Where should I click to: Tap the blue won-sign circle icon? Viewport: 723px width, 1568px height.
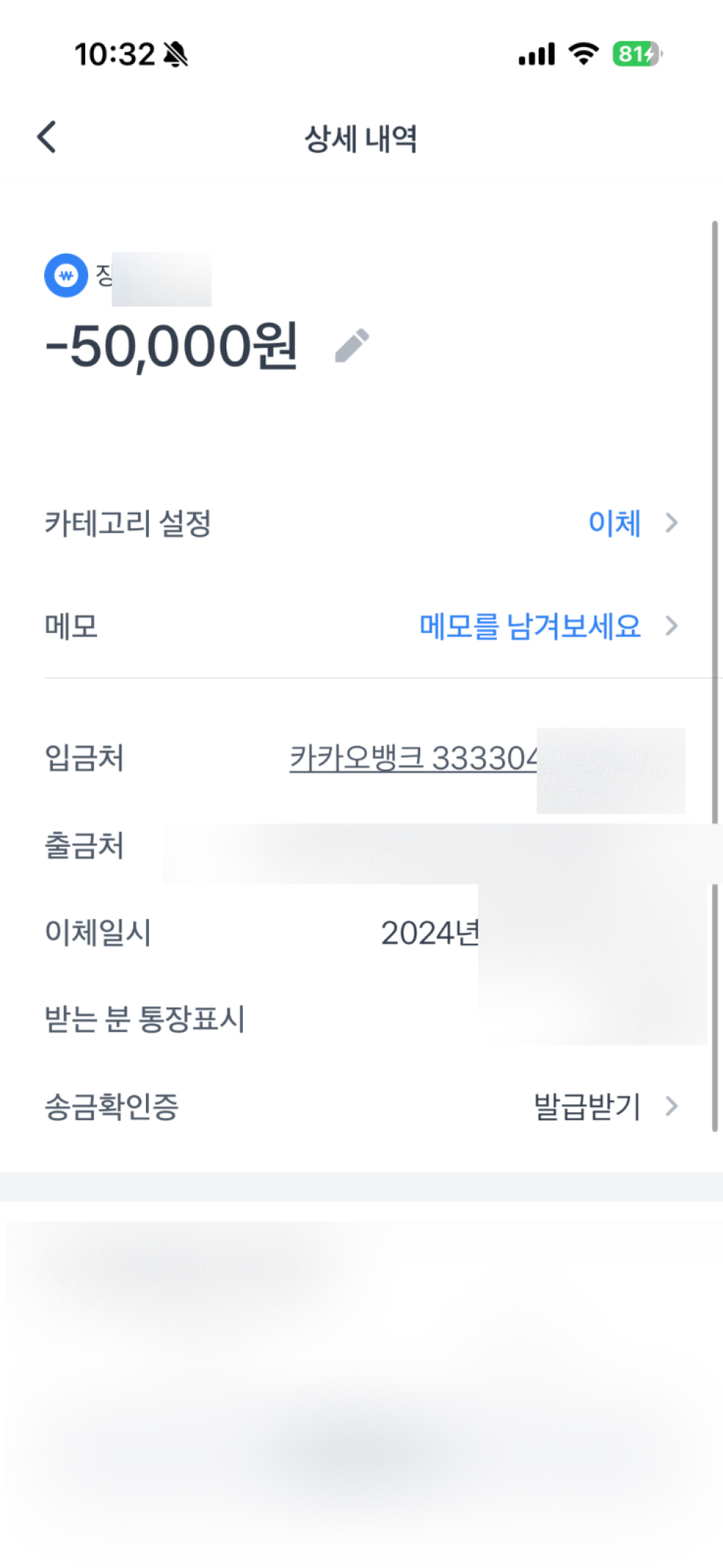pos(66,275)
